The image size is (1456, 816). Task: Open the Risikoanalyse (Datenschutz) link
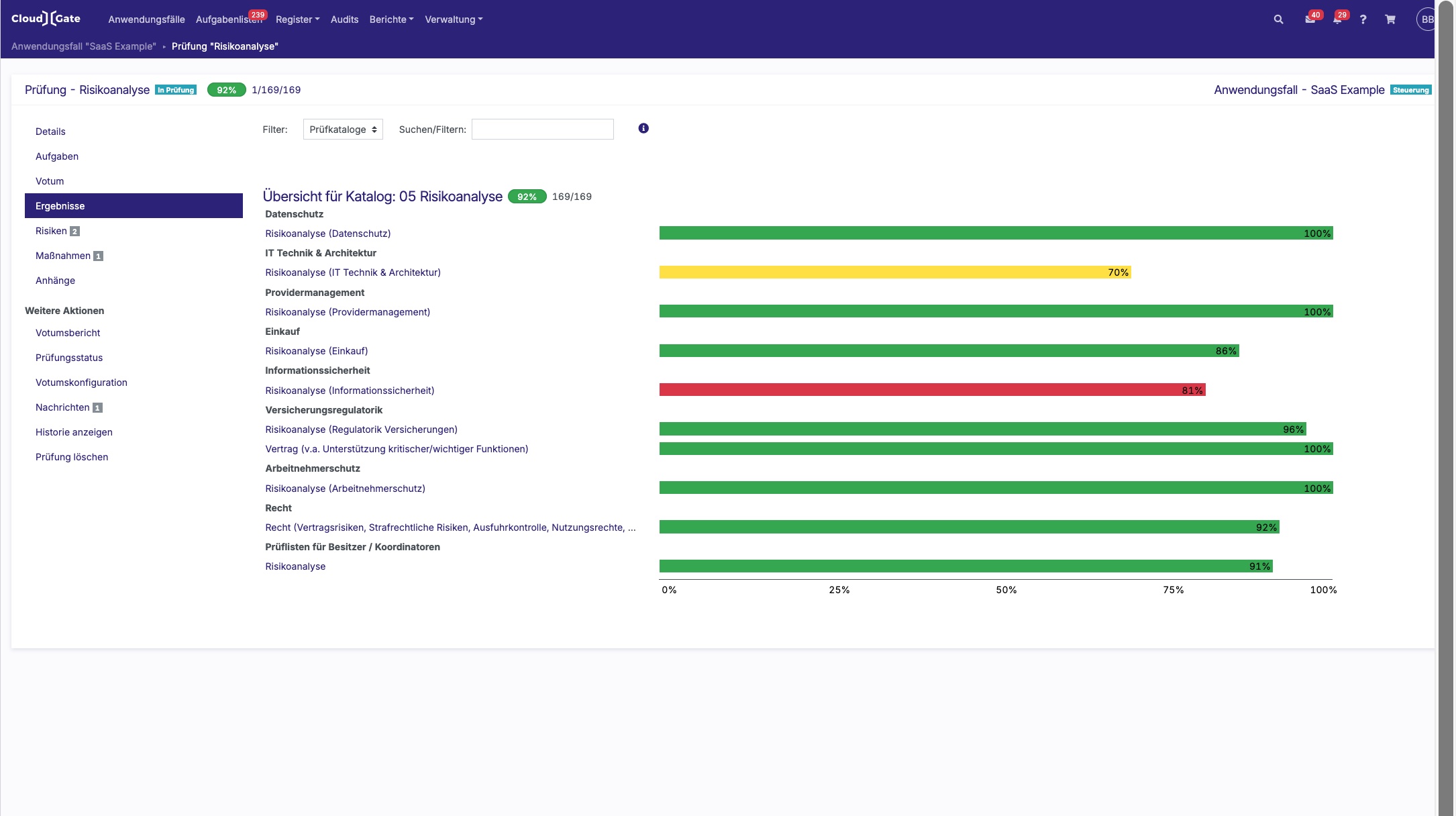click(x=327, y=234)
